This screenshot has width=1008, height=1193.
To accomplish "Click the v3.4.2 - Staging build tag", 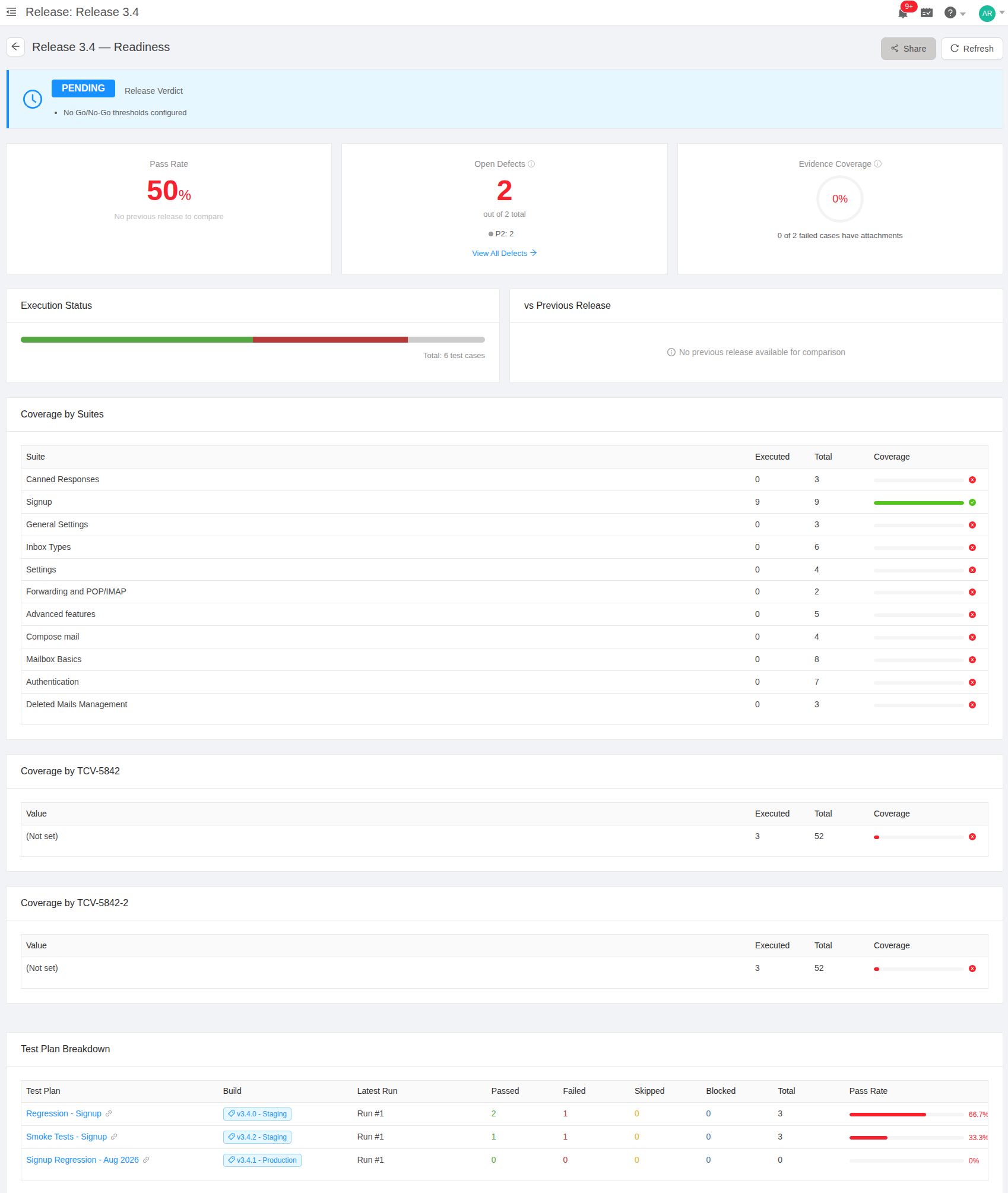I will tap(257, 1137).
